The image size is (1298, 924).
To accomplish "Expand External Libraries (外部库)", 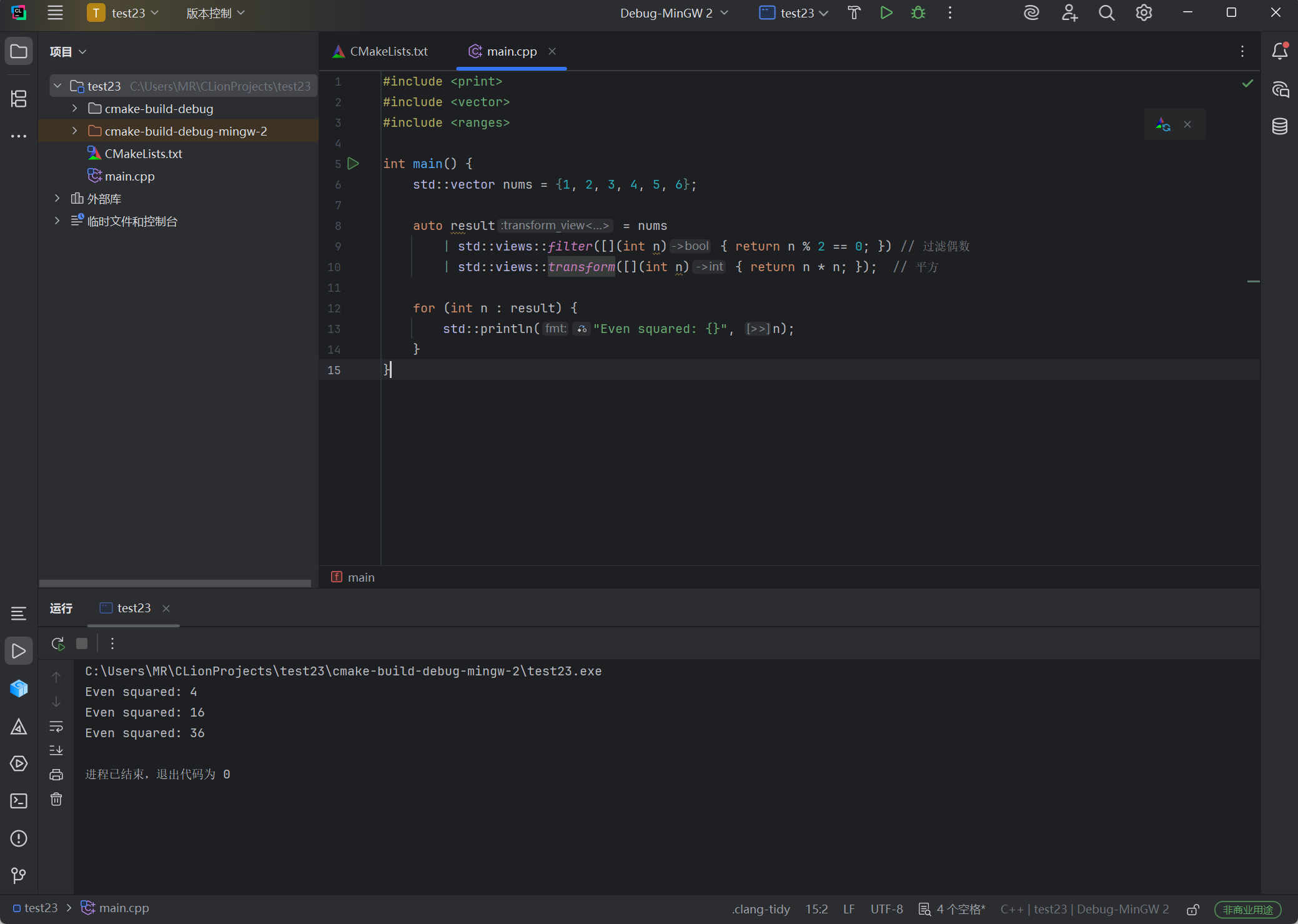I will (x=57, y=198).
